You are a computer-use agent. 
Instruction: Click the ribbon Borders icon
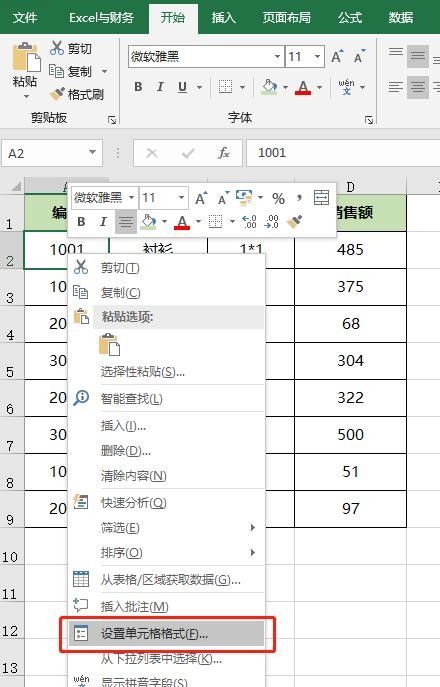point(225,87)
